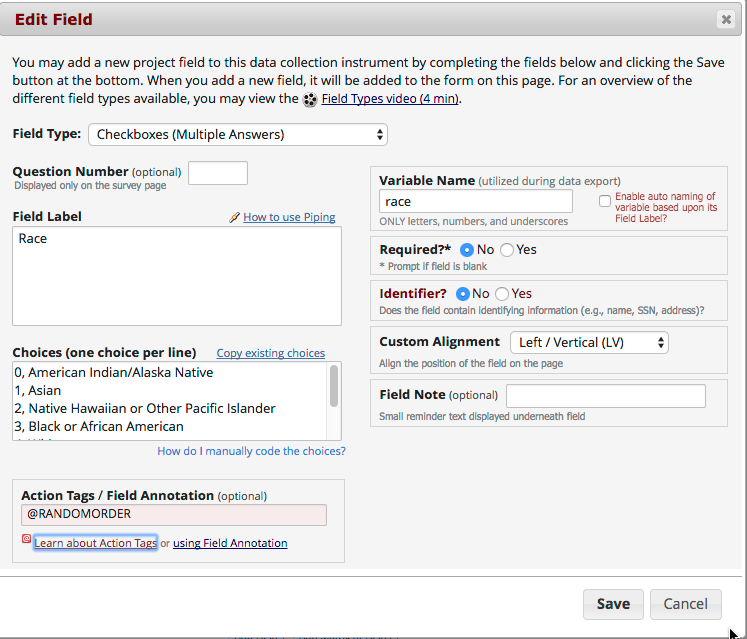
Task: Select Yes for Identifier
Action: [x=502, y=294]
